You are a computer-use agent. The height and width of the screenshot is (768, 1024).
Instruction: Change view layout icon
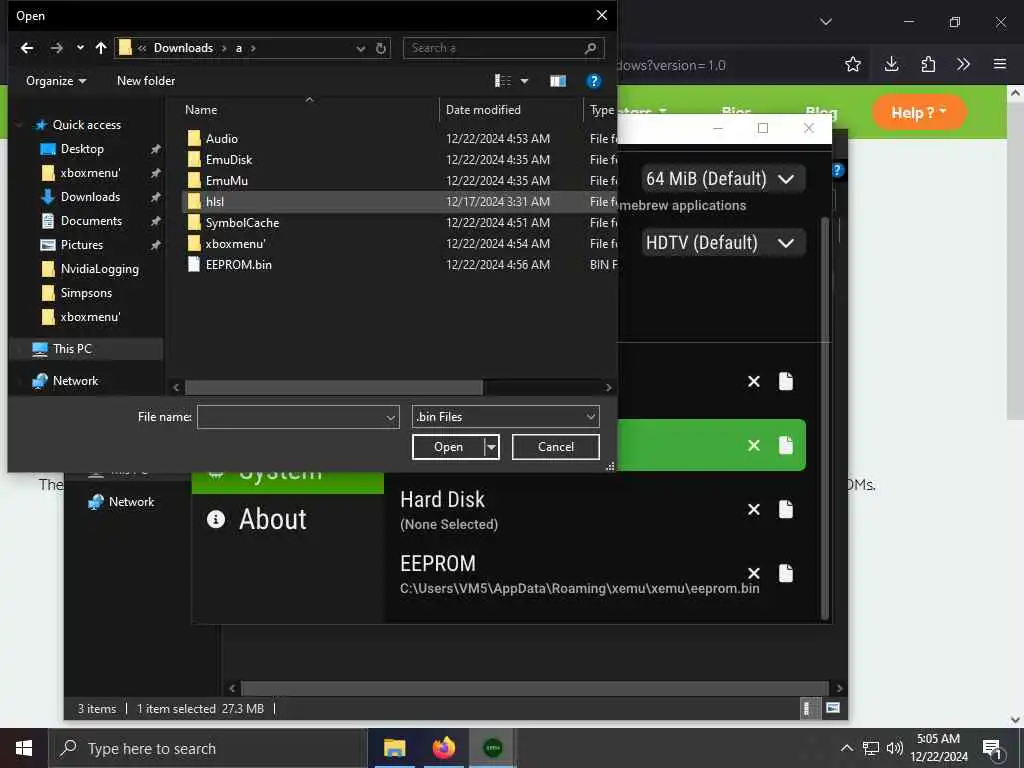tap(503, 80)
